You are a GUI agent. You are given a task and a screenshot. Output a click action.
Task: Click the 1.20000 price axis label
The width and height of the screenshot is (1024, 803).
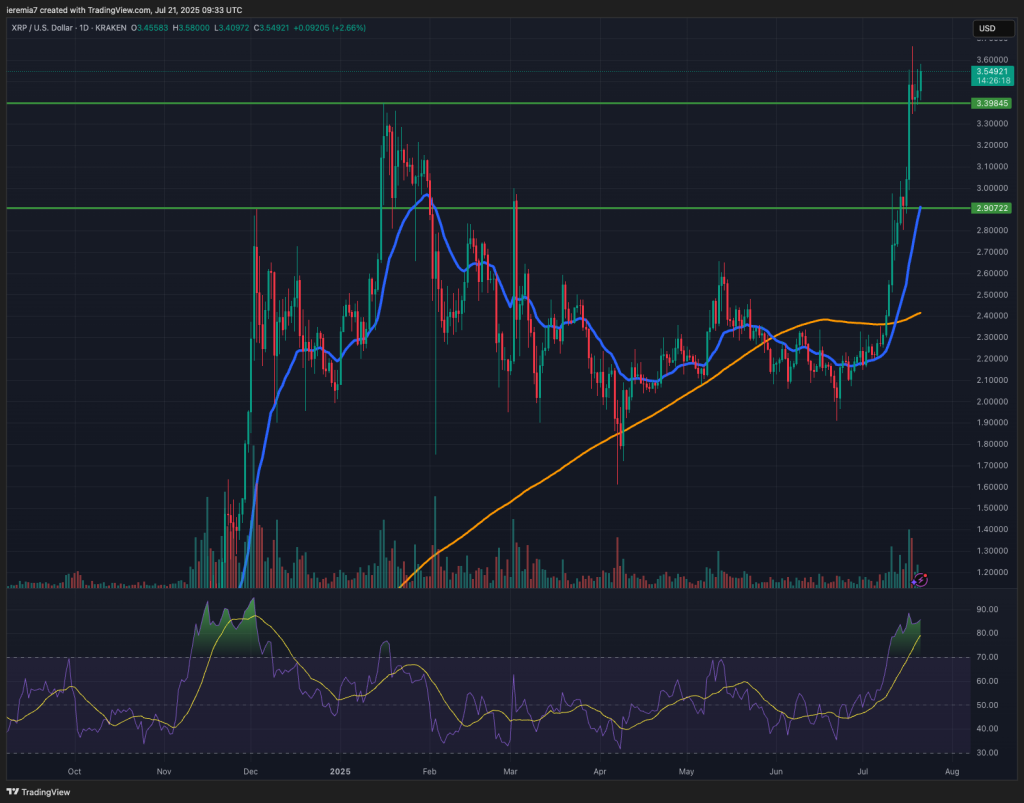[992, 572]
